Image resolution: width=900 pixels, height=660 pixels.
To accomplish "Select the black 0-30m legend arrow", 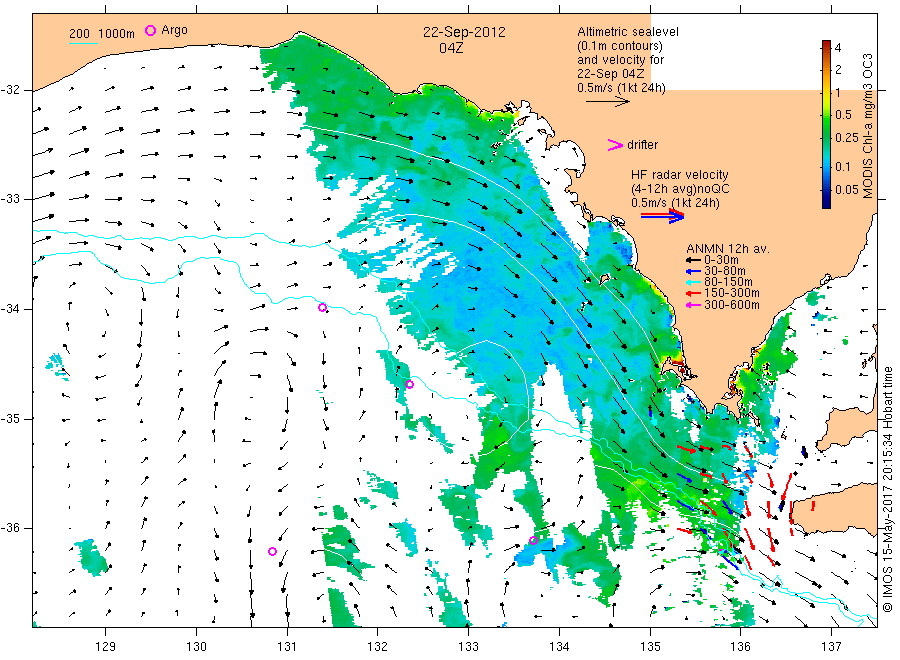I will click(x=693, y=260).
